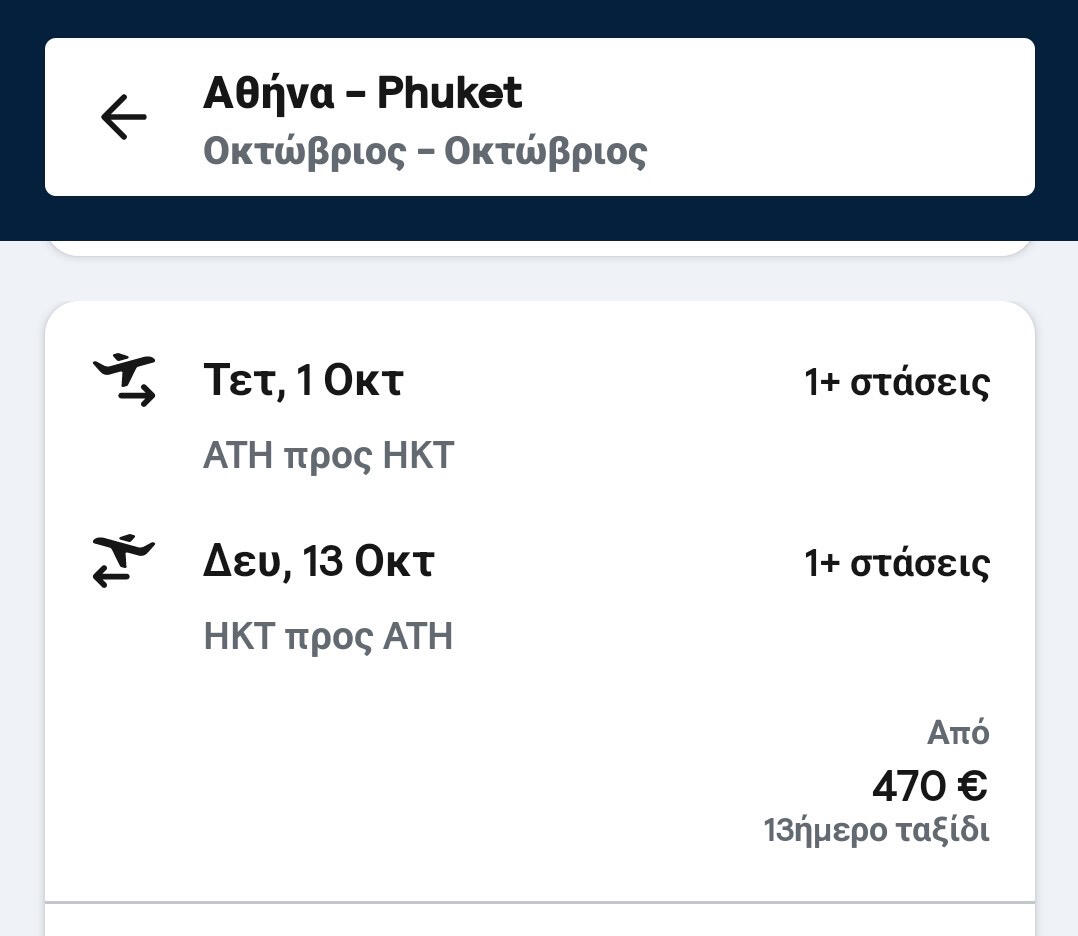Select the Δευ, 13 Οκτ return date

[x=318, y=562]
